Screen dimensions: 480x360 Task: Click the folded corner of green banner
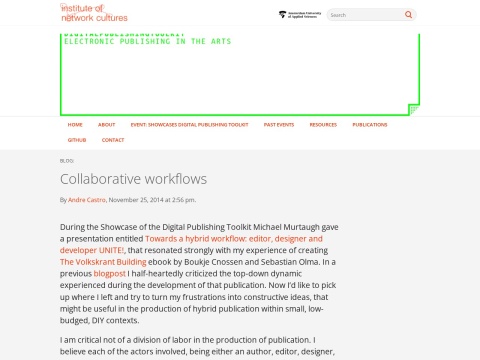click(414, 109)
